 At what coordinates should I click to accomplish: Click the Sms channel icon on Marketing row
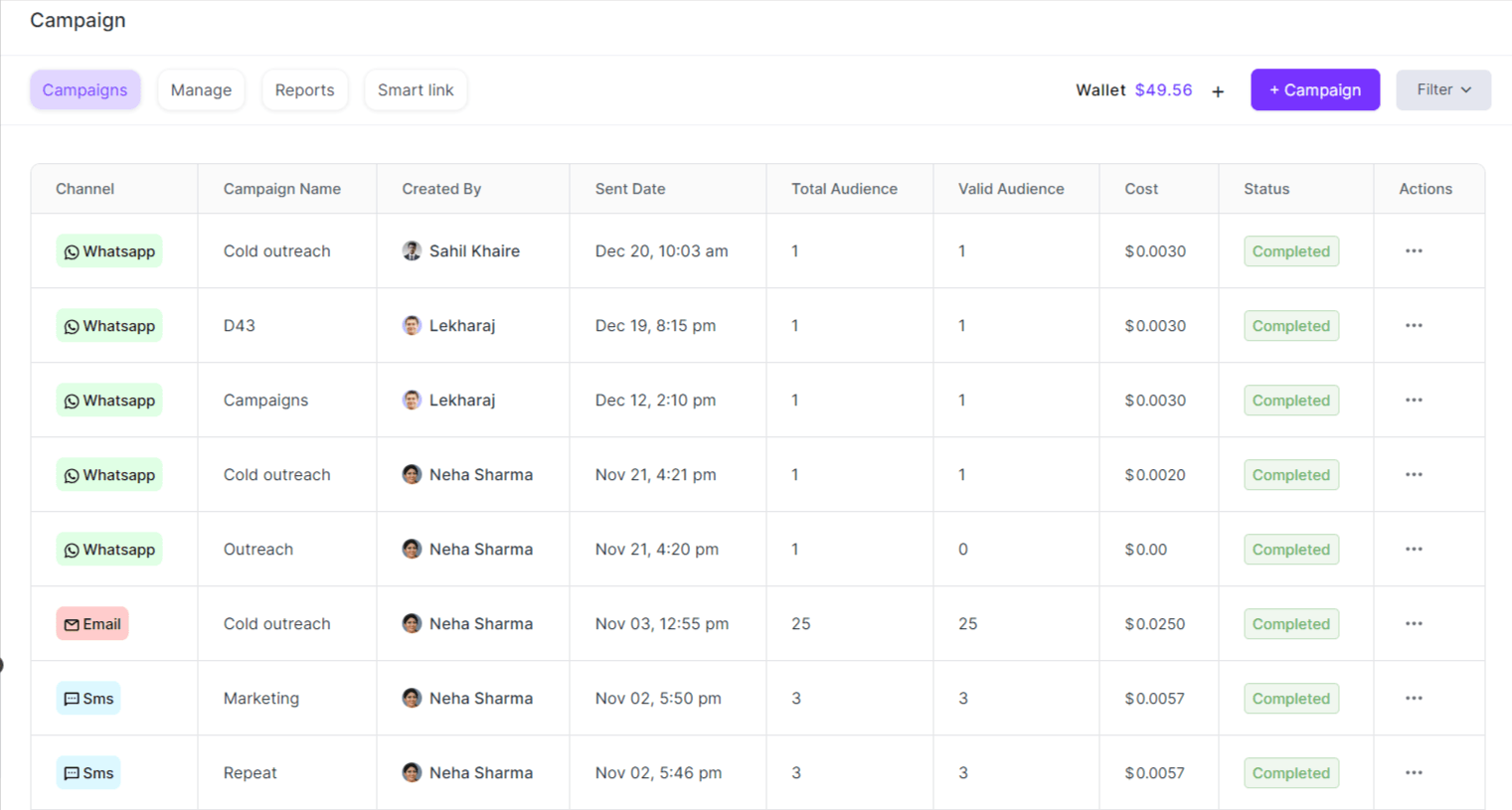[x=88, y=698]
